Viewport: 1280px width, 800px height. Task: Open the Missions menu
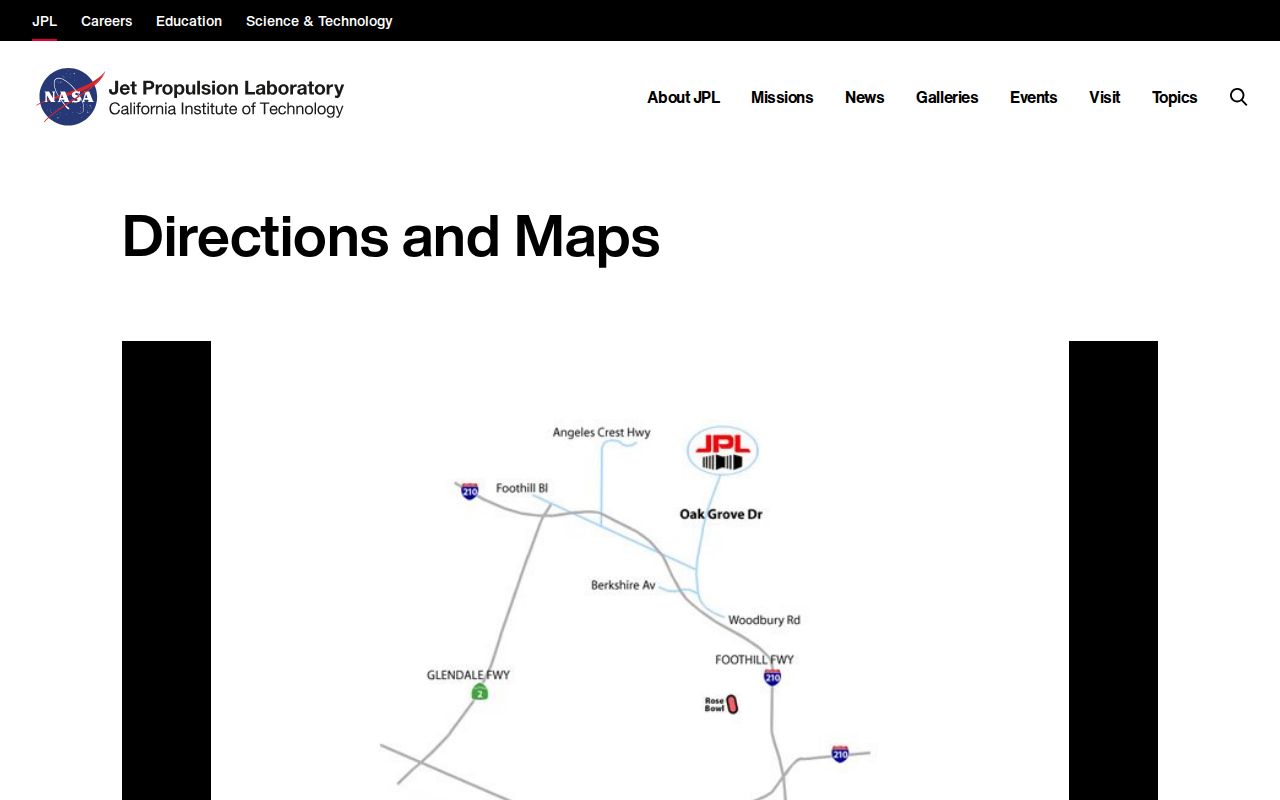pos(782,97)
